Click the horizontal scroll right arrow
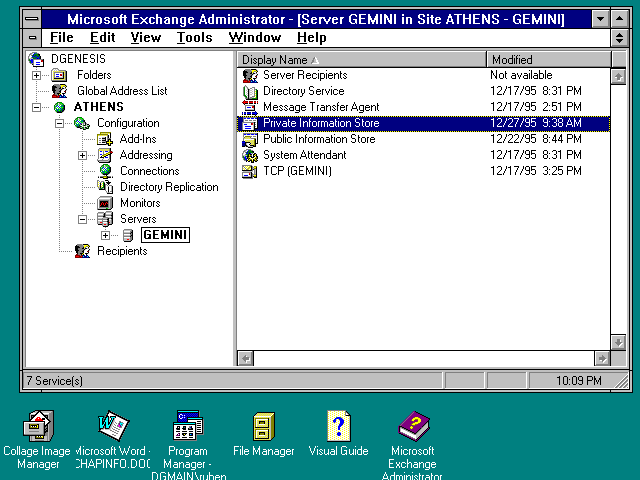640x480 pixels. click(x=602, y=358)
